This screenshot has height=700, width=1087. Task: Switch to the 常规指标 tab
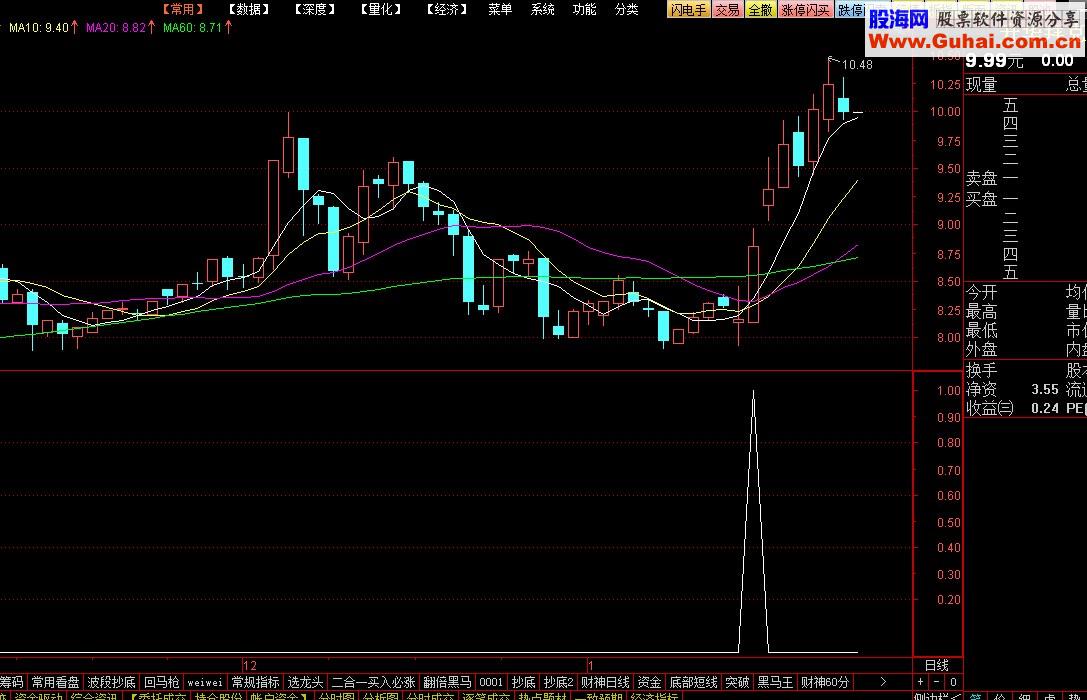pos(255,682)
